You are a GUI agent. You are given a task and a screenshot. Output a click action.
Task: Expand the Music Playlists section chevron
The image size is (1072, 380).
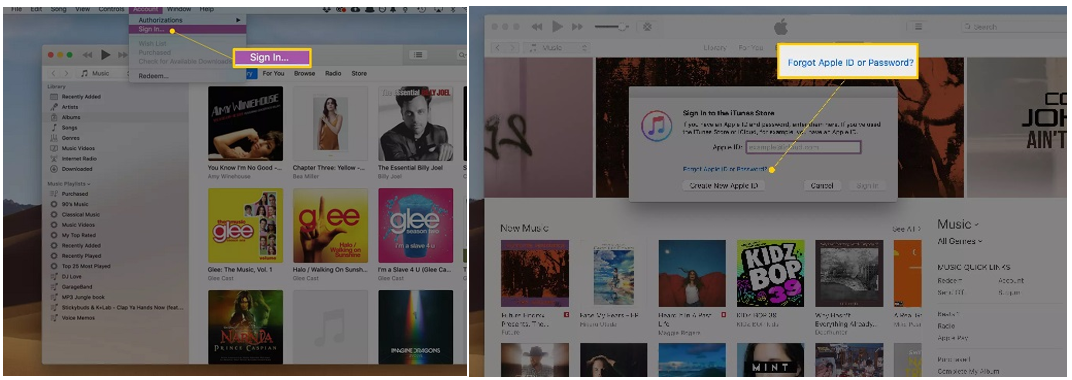pyautogui.click(x=89, y=184)
